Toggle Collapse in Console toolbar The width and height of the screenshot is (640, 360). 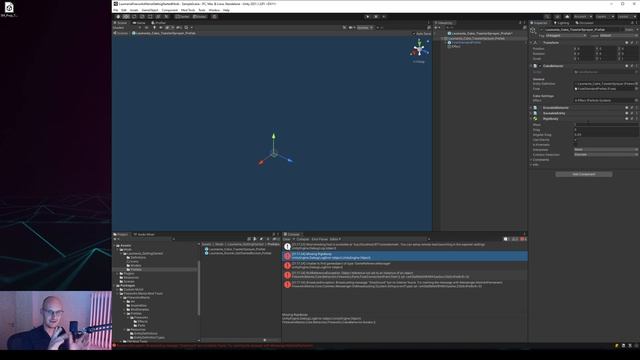coord(302,239)
